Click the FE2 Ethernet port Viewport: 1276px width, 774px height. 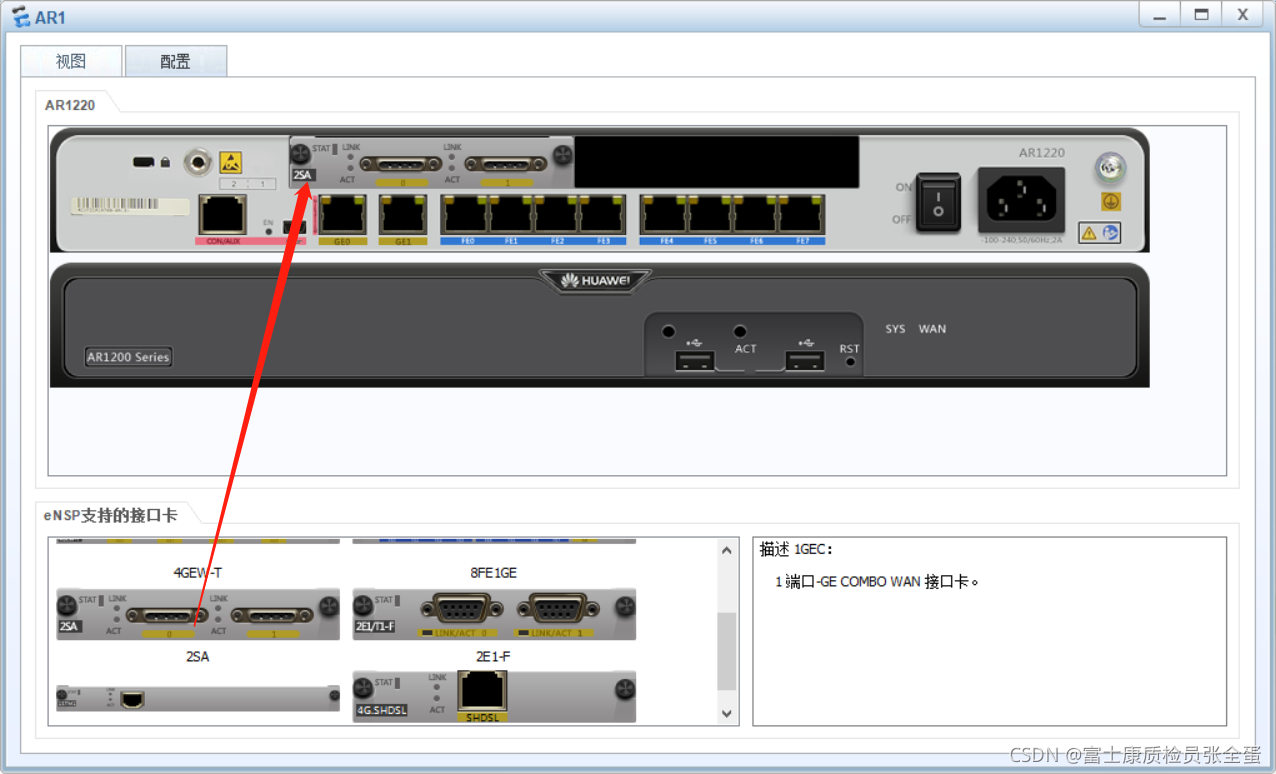556,214
